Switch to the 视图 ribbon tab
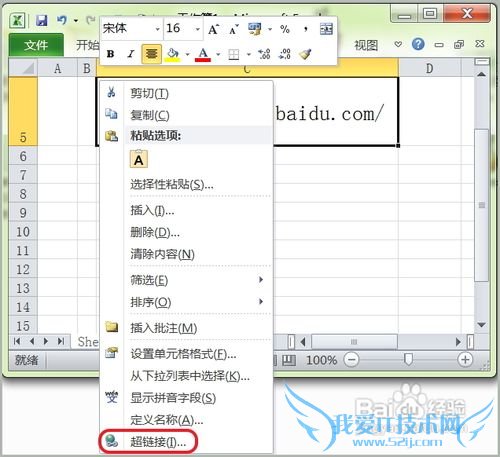 pos(366,45)
